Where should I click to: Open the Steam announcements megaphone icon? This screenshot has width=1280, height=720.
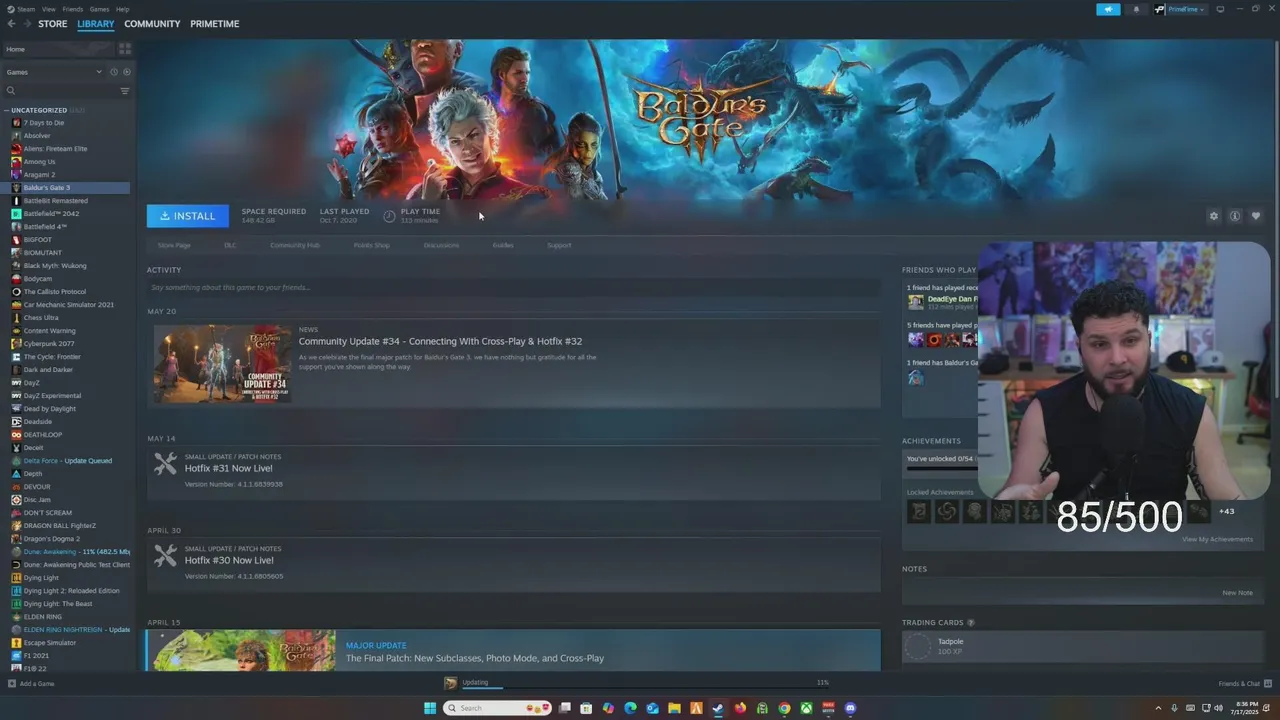point(1108,9)
